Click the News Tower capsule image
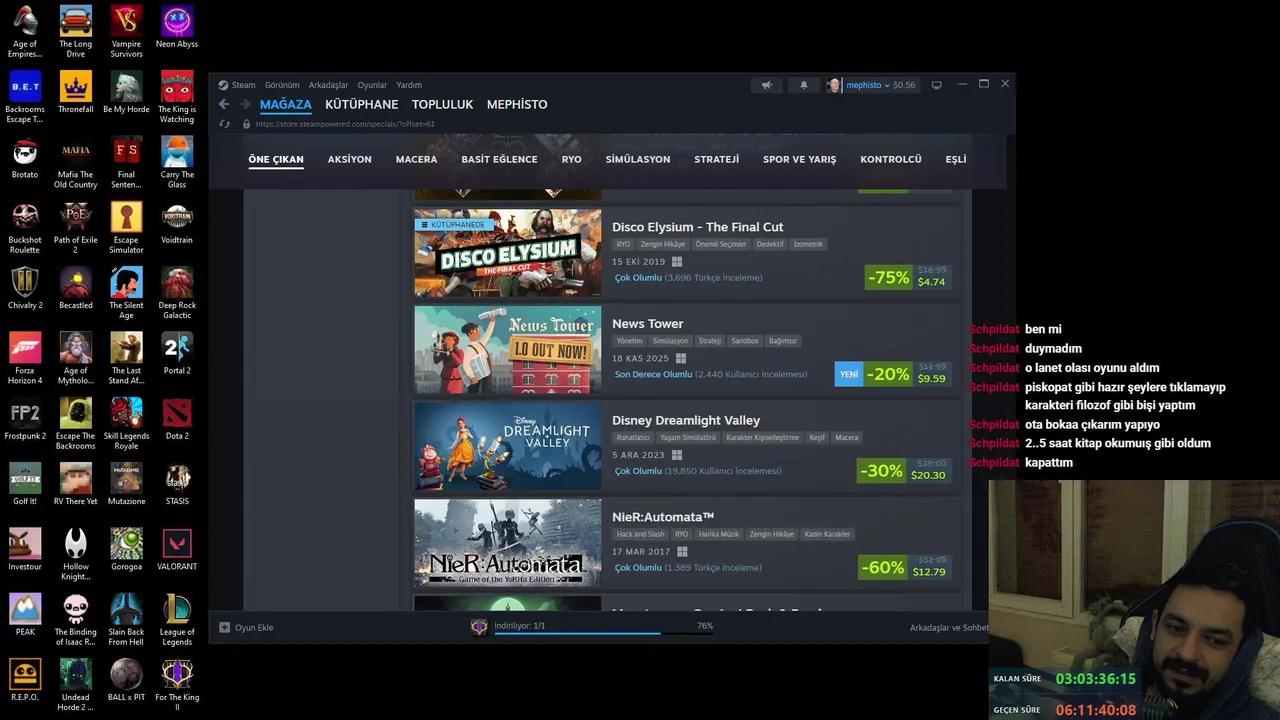 coord(508,350)
